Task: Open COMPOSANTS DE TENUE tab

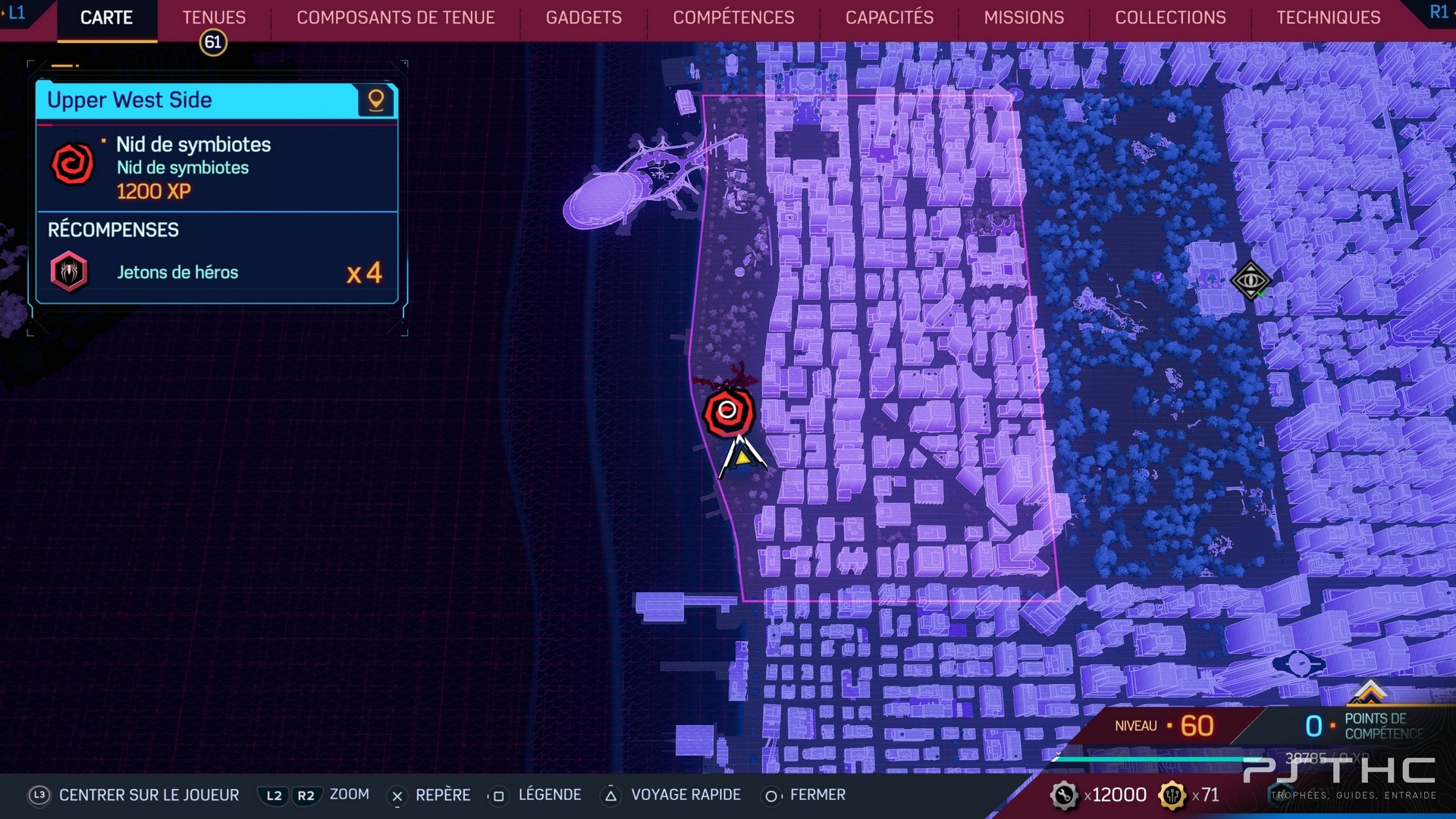Action: click(396, 17)
